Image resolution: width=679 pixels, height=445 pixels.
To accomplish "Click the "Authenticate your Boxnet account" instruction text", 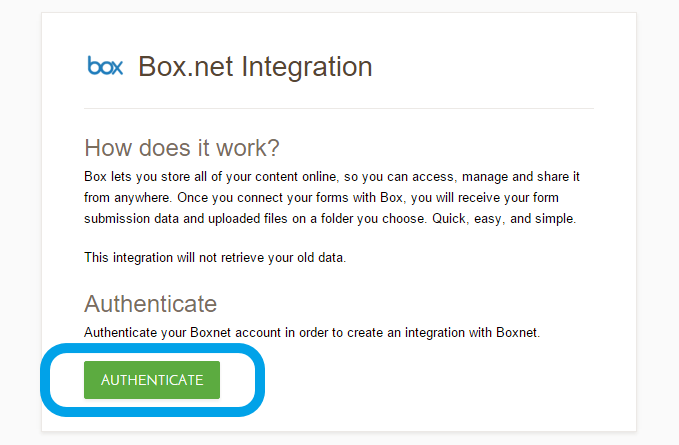I will (x=312, y=332).
